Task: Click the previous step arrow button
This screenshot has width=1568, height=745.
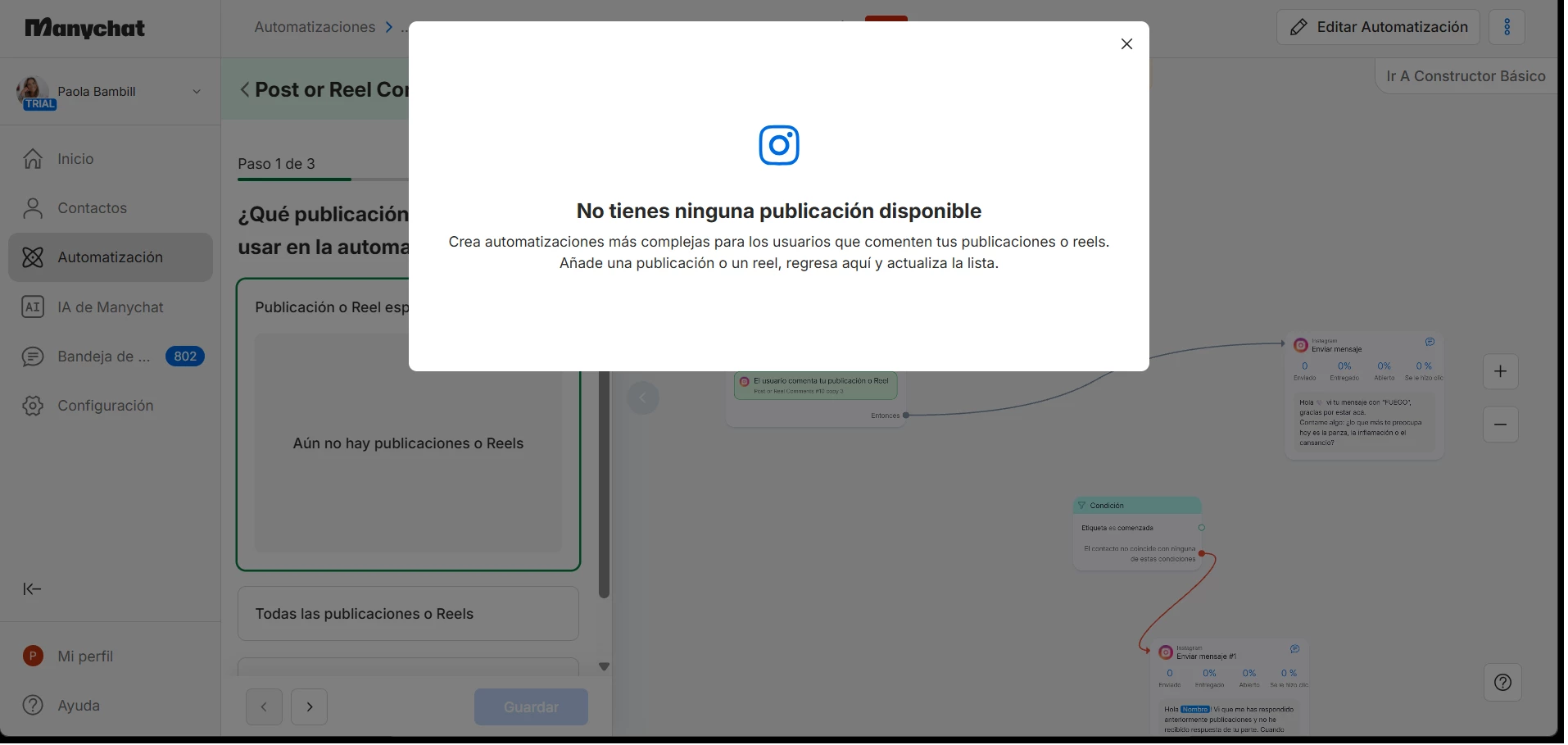Action: tap(264, 706)
